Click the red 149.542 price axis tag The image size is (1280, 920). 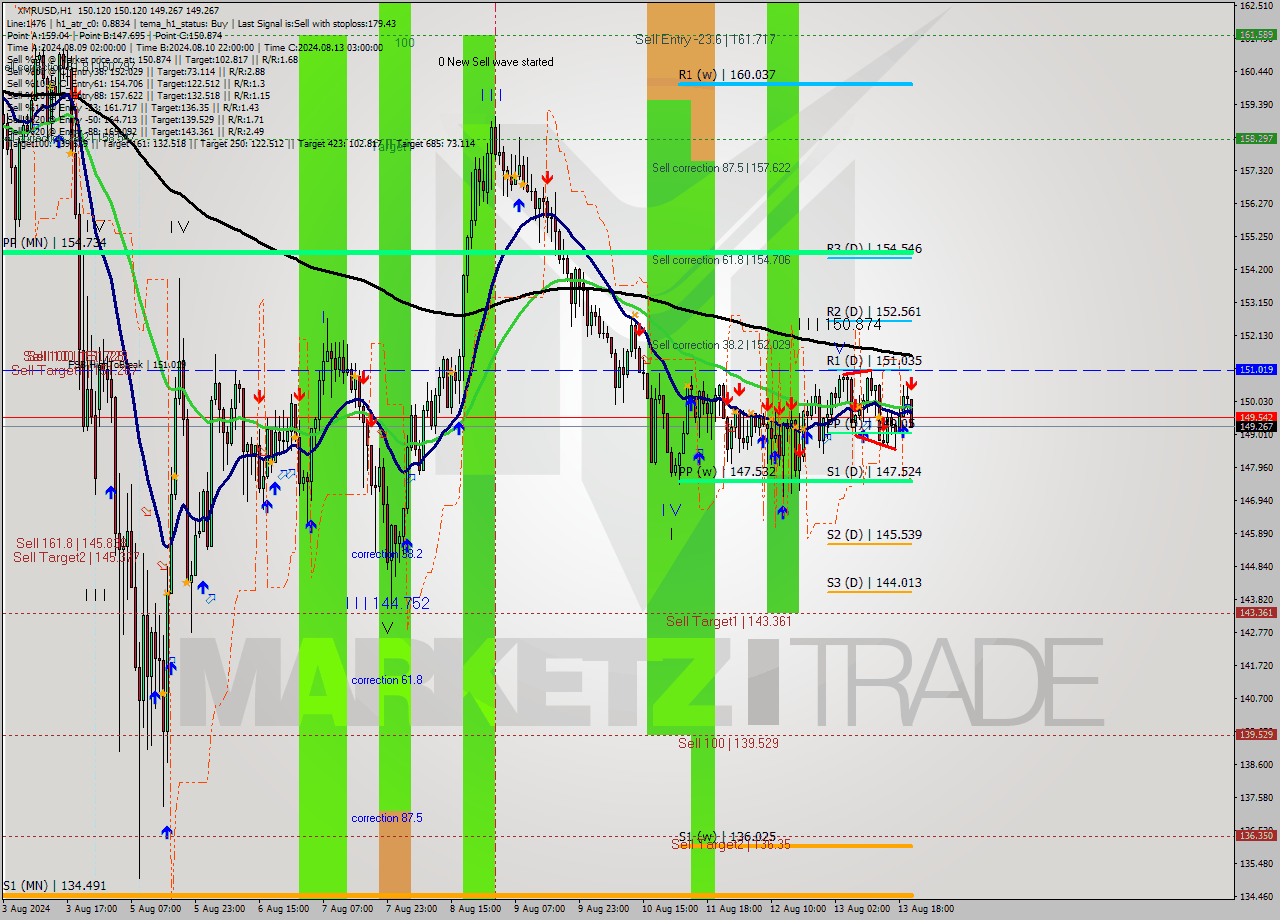(1256, 417)
